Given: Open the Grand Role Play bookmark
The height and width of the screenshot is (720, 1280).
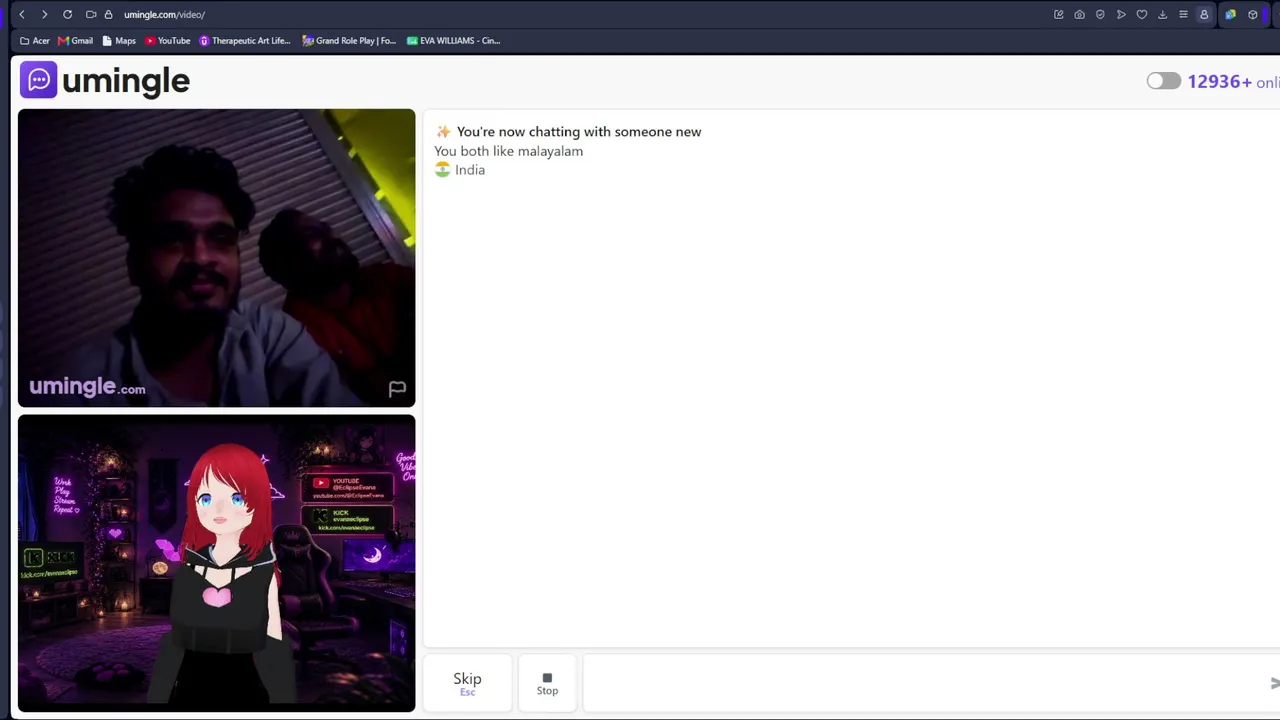Looking at the screenshot, I should click(x=349, y=41).
